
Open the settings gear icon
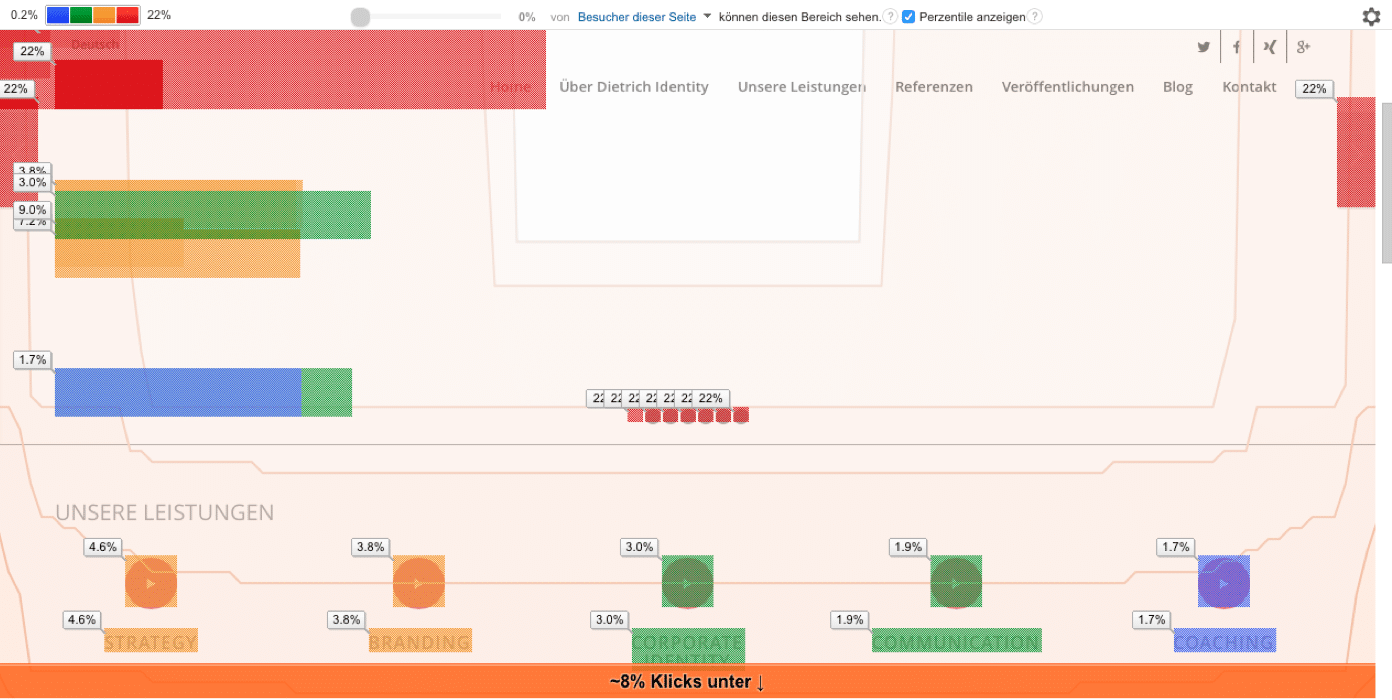(1371, 16)
